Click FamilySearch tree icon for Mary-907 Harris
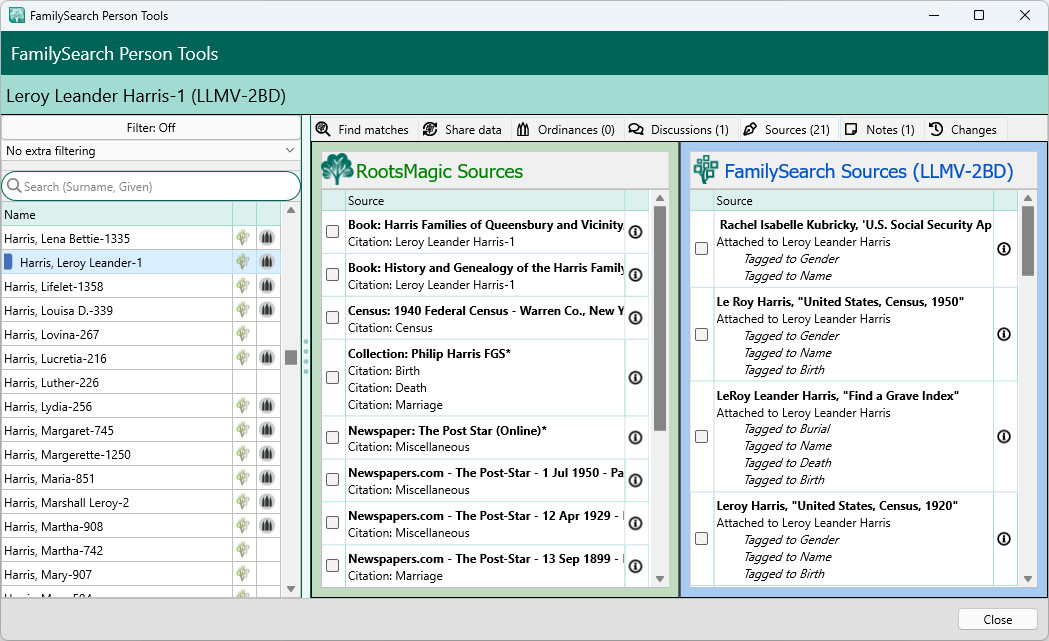 tap(243, 574)
